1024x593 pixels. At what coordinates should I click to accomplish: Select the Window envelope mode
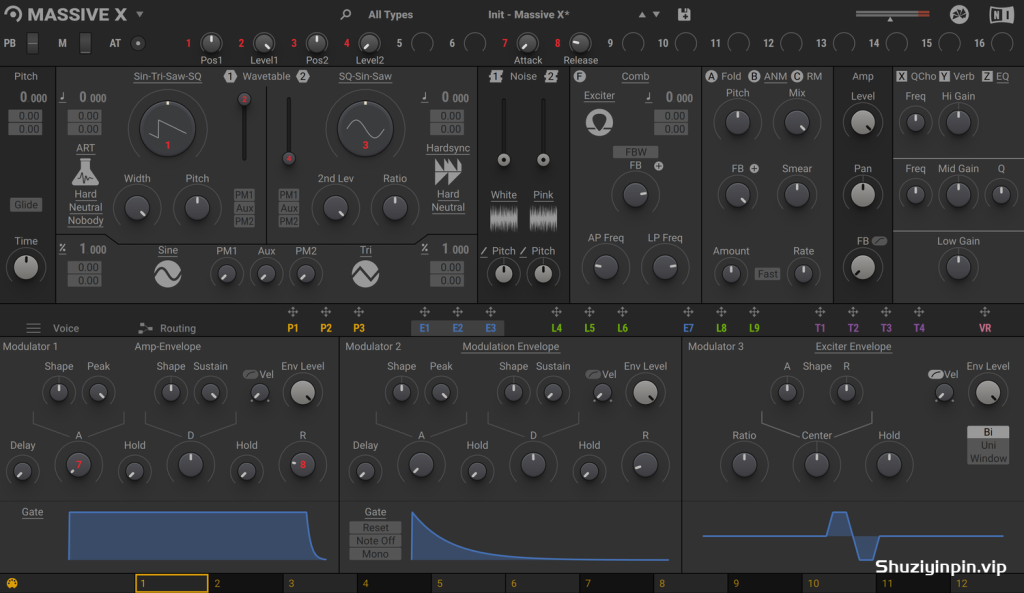(988, 458)
